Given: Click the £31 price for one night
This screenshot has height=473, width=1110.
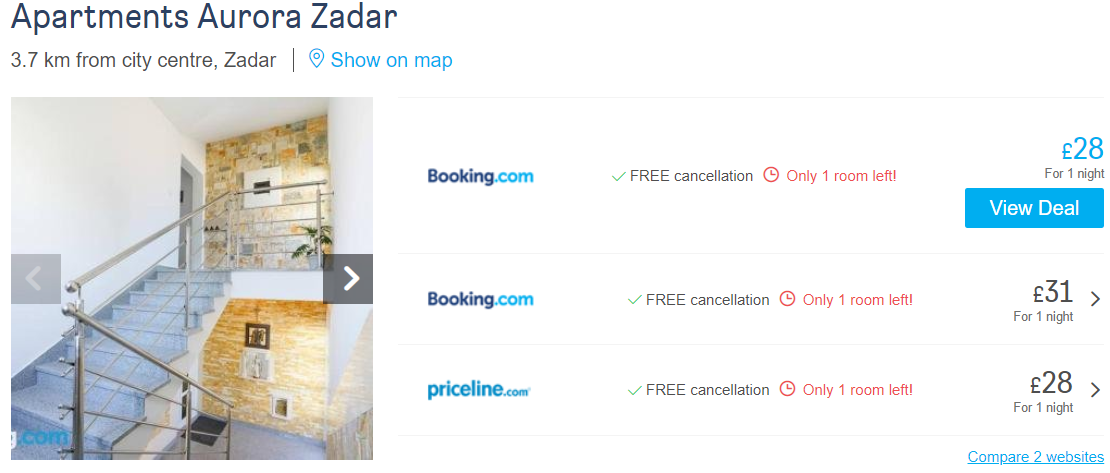Looking at the screenshot, I should click(x=1052, y=292).
